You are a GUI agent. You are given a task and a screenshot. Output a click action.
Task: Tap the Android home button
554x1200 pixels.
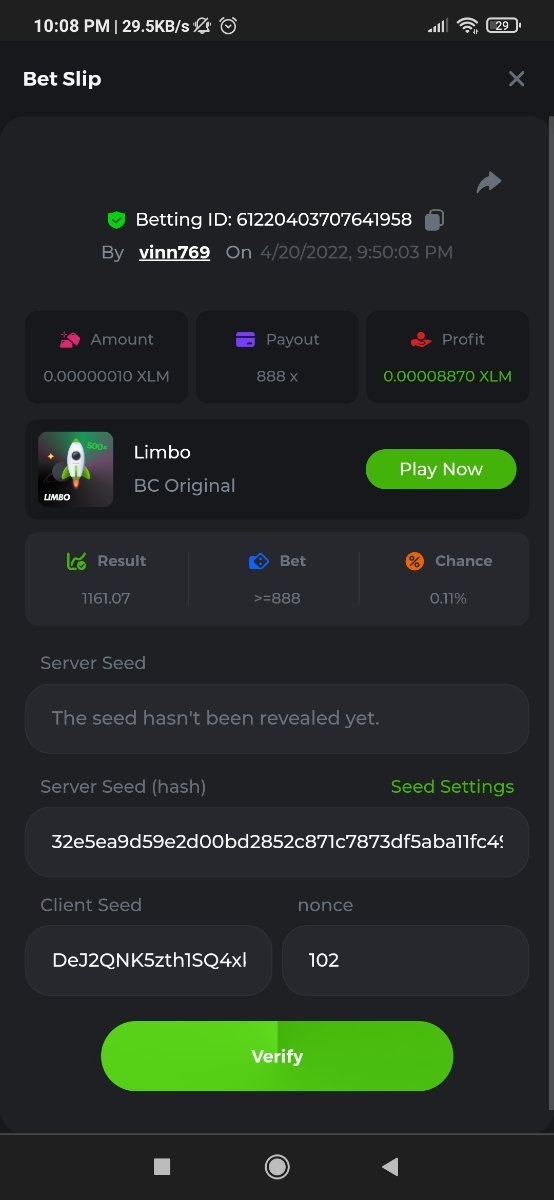(277, 1166)
